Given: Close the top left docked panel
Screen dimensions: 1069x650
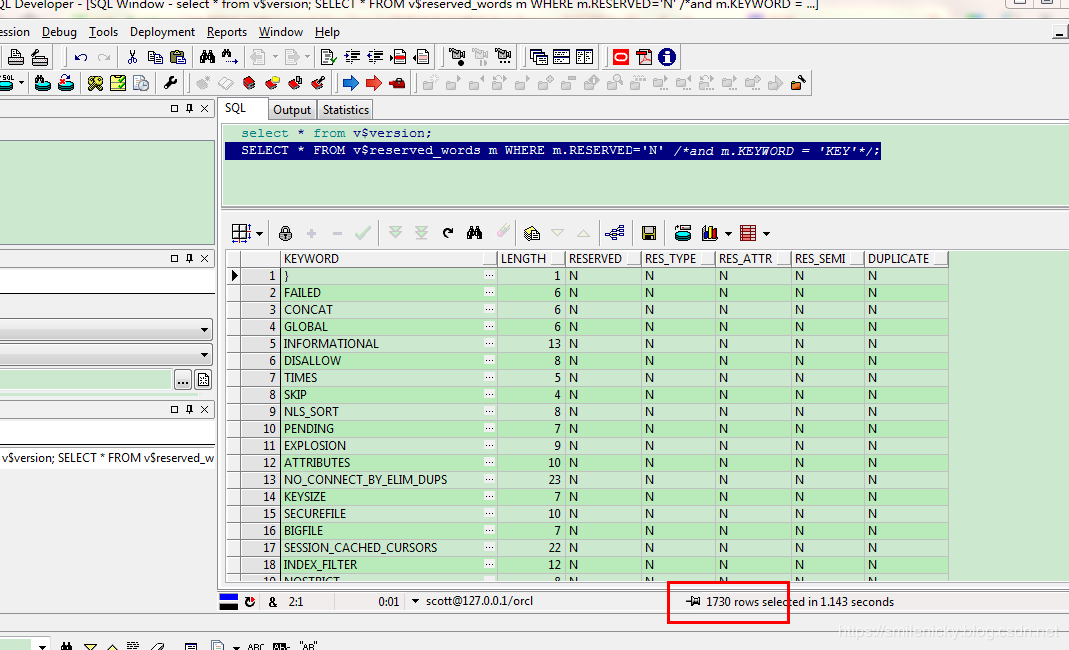Looking at the screenshot, I should click(205, 108).
